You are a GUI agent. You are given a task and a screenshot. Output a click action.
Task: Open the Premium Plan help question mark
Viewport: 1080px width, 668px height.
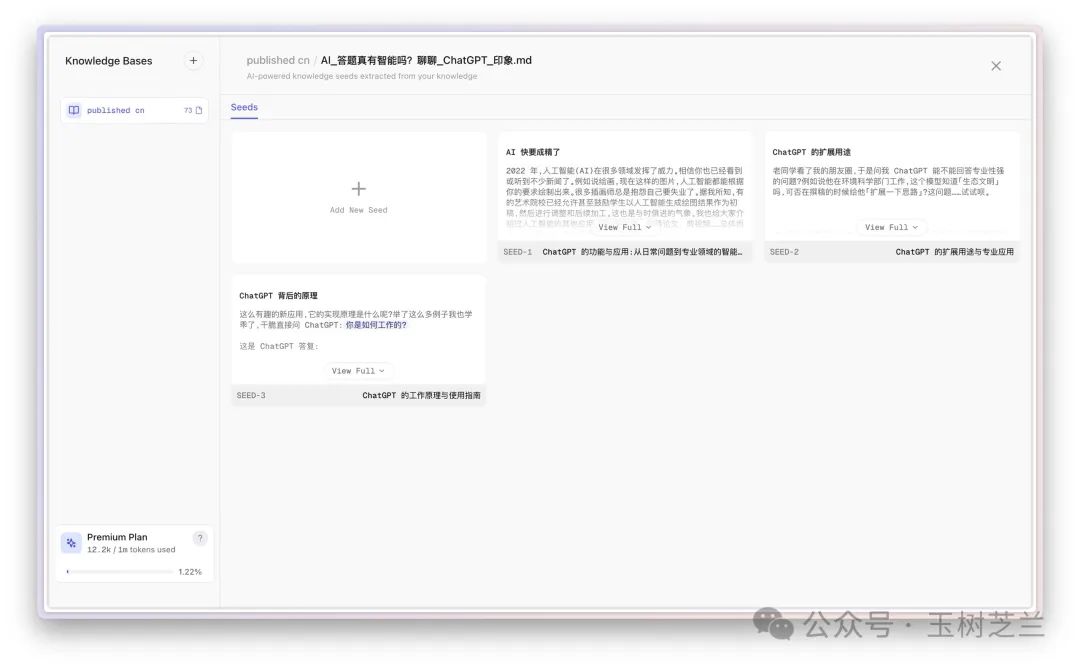(x=200, y=539)
